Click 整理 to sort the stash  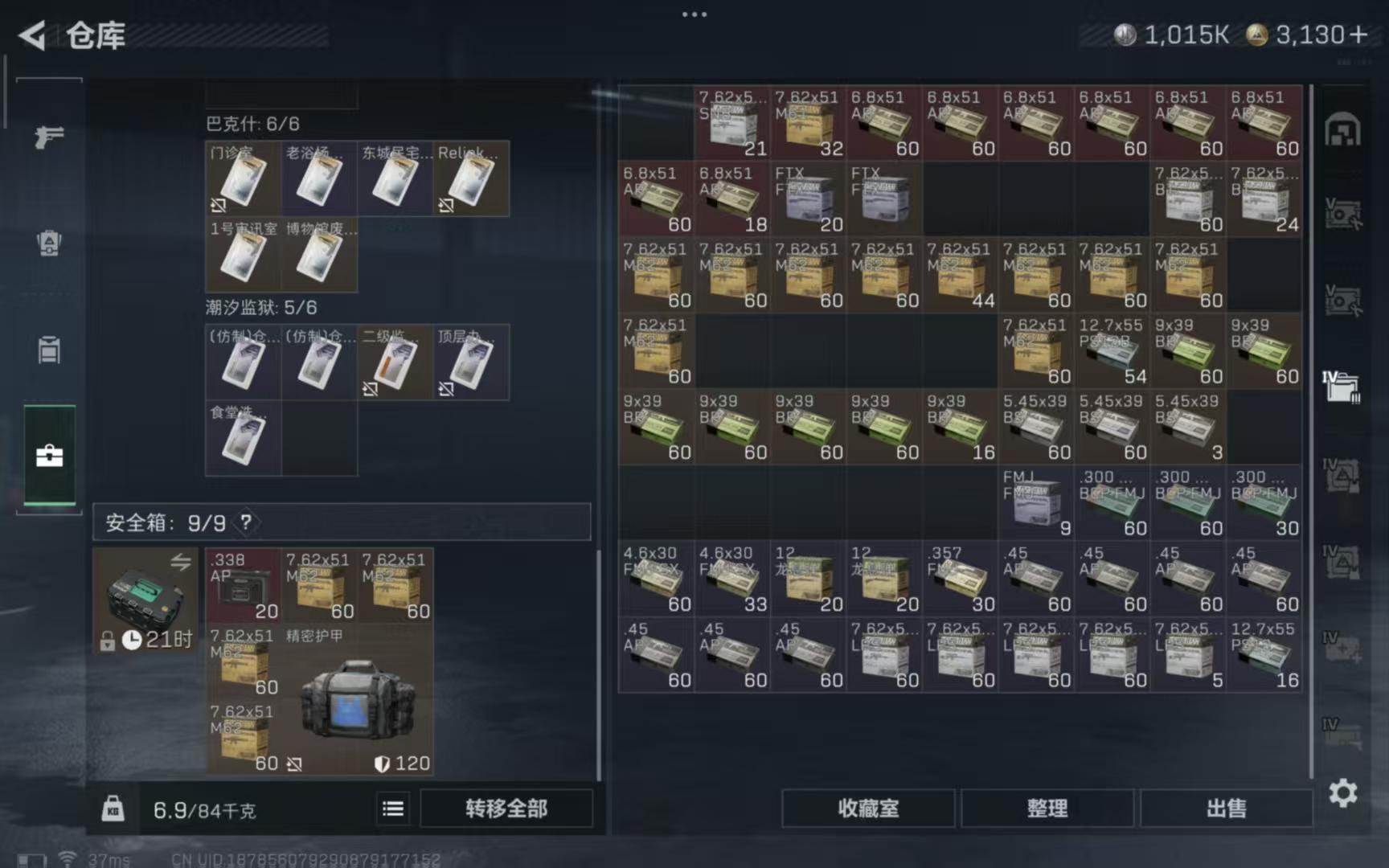[1047, 808]
